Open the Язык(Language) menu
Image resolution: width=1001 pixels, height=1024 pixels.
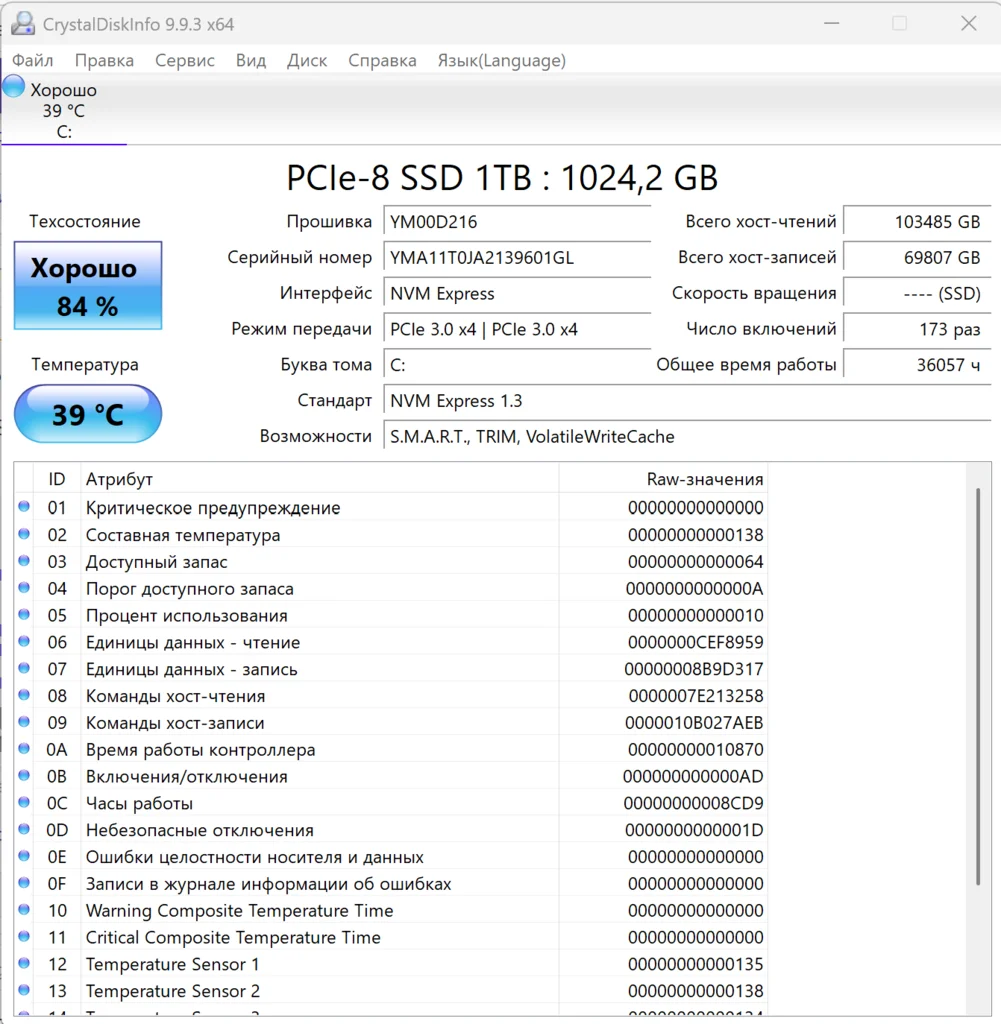tap(501, 61)
